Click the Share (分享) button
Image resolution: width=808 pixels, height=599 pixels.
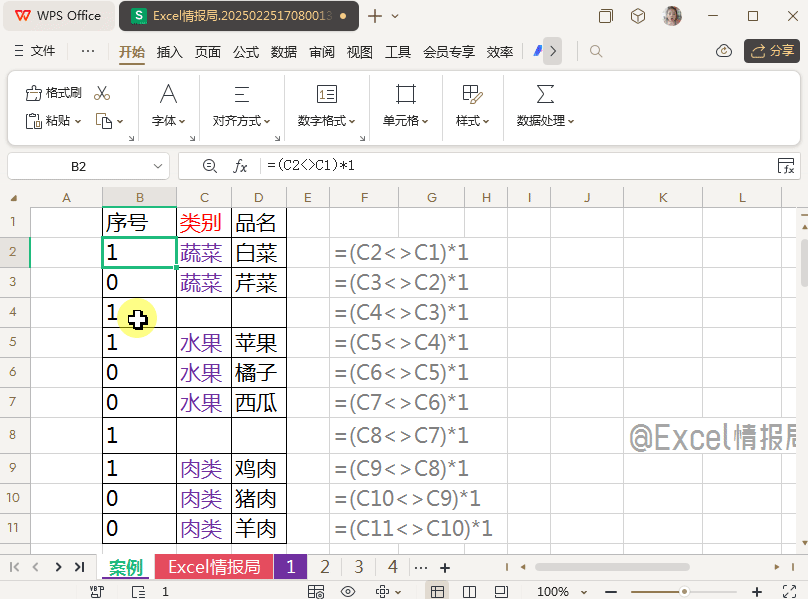[772, 51]
